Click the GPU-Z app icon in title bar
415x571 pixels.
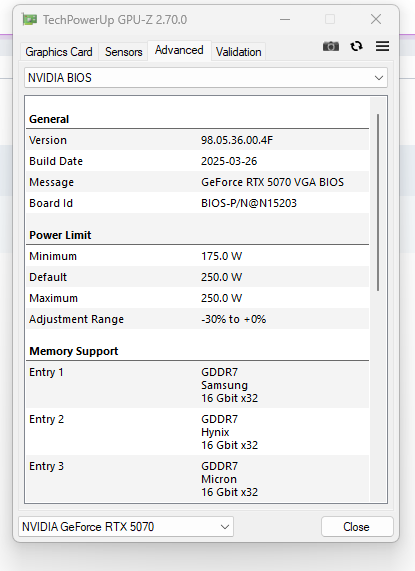(29, 19)
